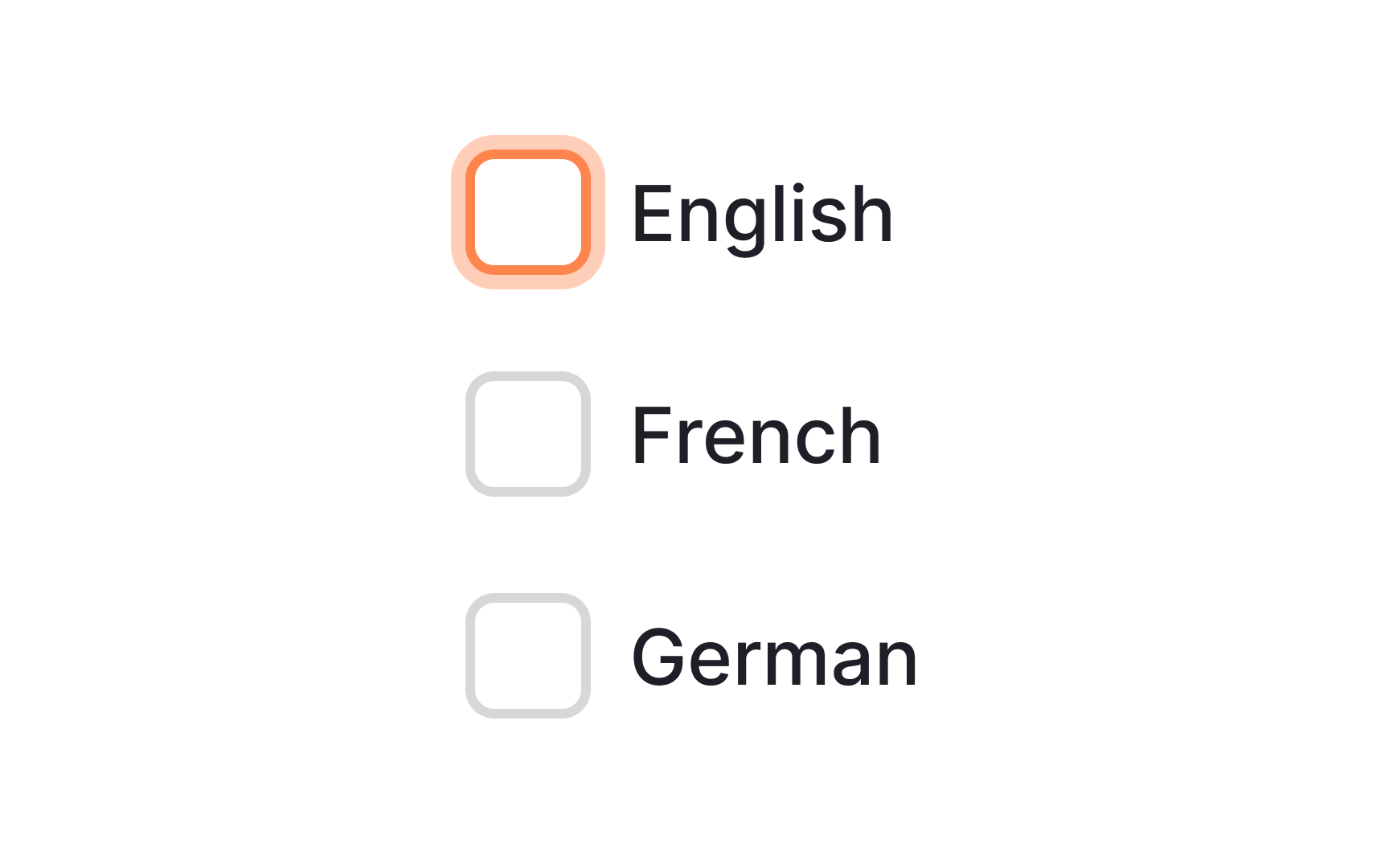The image size is (1389, 868).
Task: Enable the German language option
Action: point(528,656)
